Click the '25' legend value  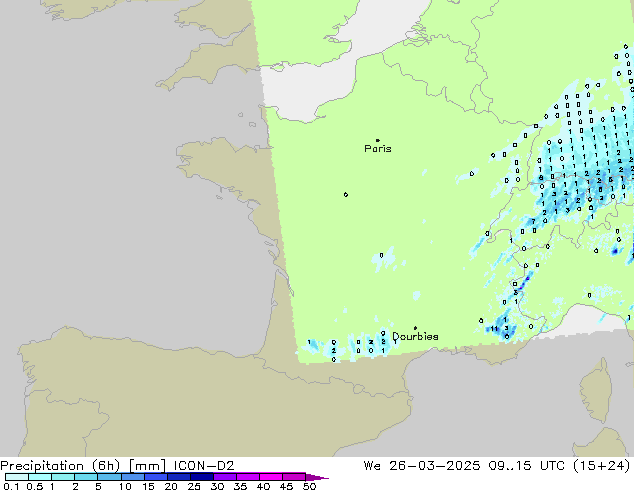point(194,486)
